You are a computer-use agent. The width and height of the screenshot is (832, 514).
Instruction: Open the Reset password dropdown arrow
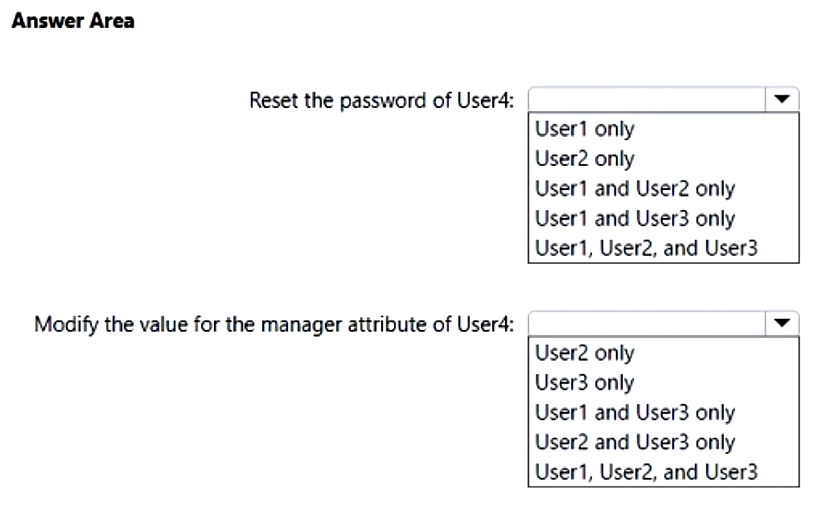coord(782,100)
